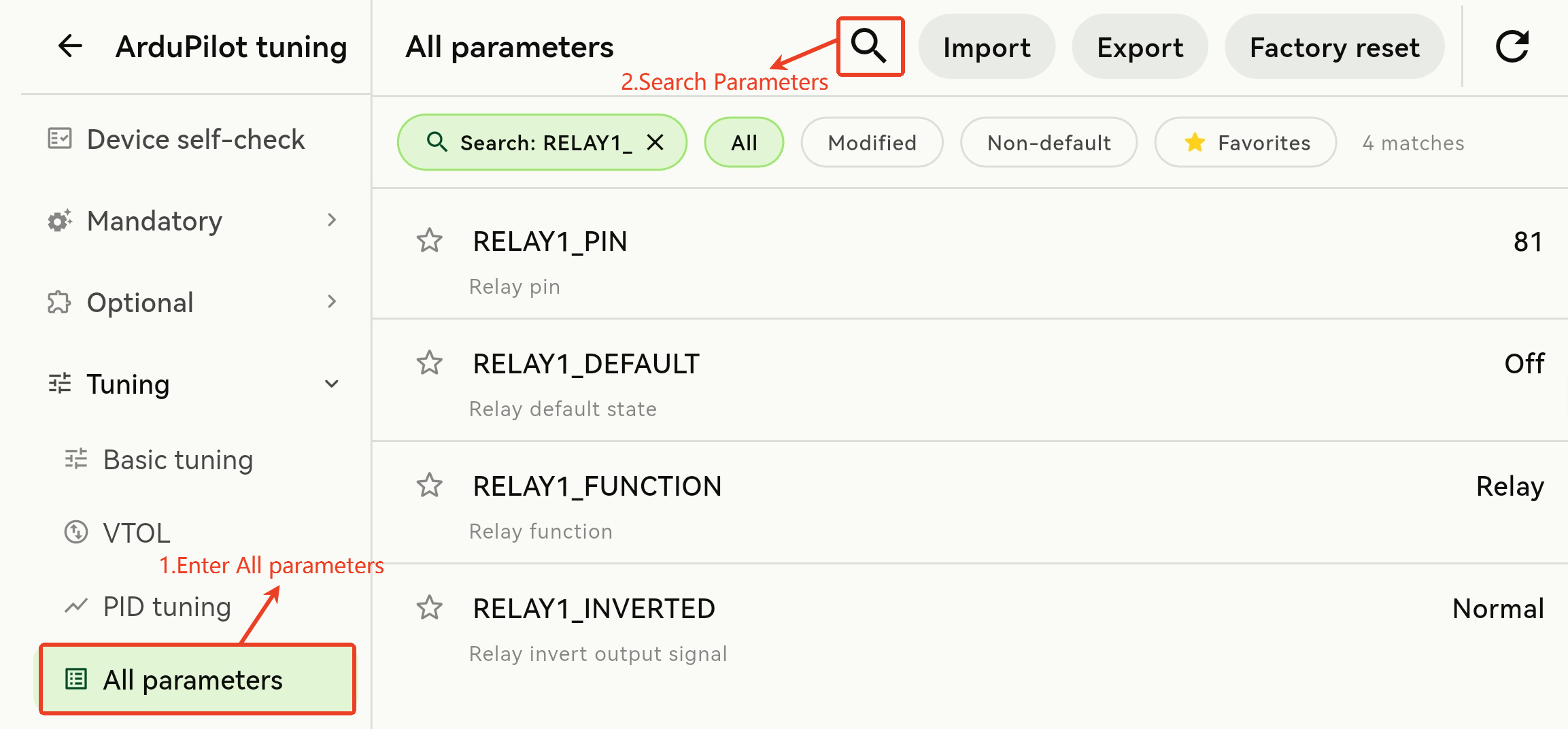The image size is (1568, 729).
Task: Show only Favorites filter chip
Action: tap(1246, 143)
